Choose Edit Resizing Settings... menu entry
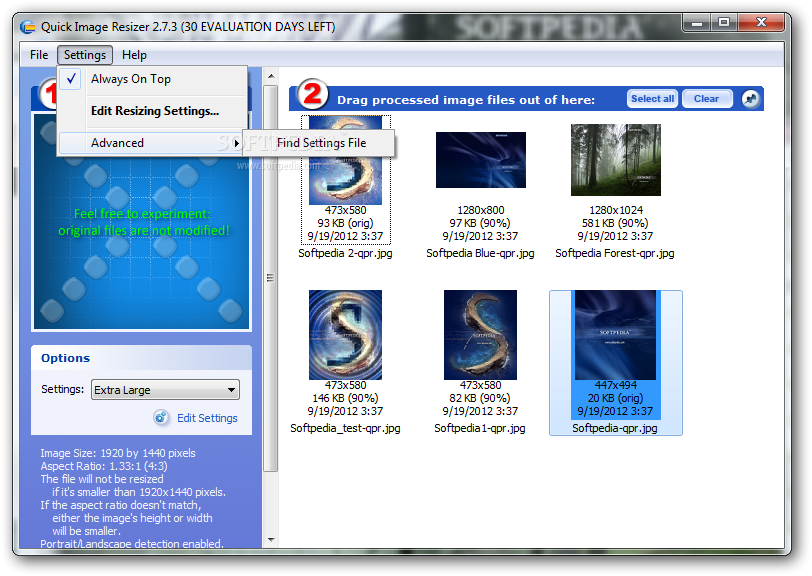The image size is (812, 576). coord(153,111)
